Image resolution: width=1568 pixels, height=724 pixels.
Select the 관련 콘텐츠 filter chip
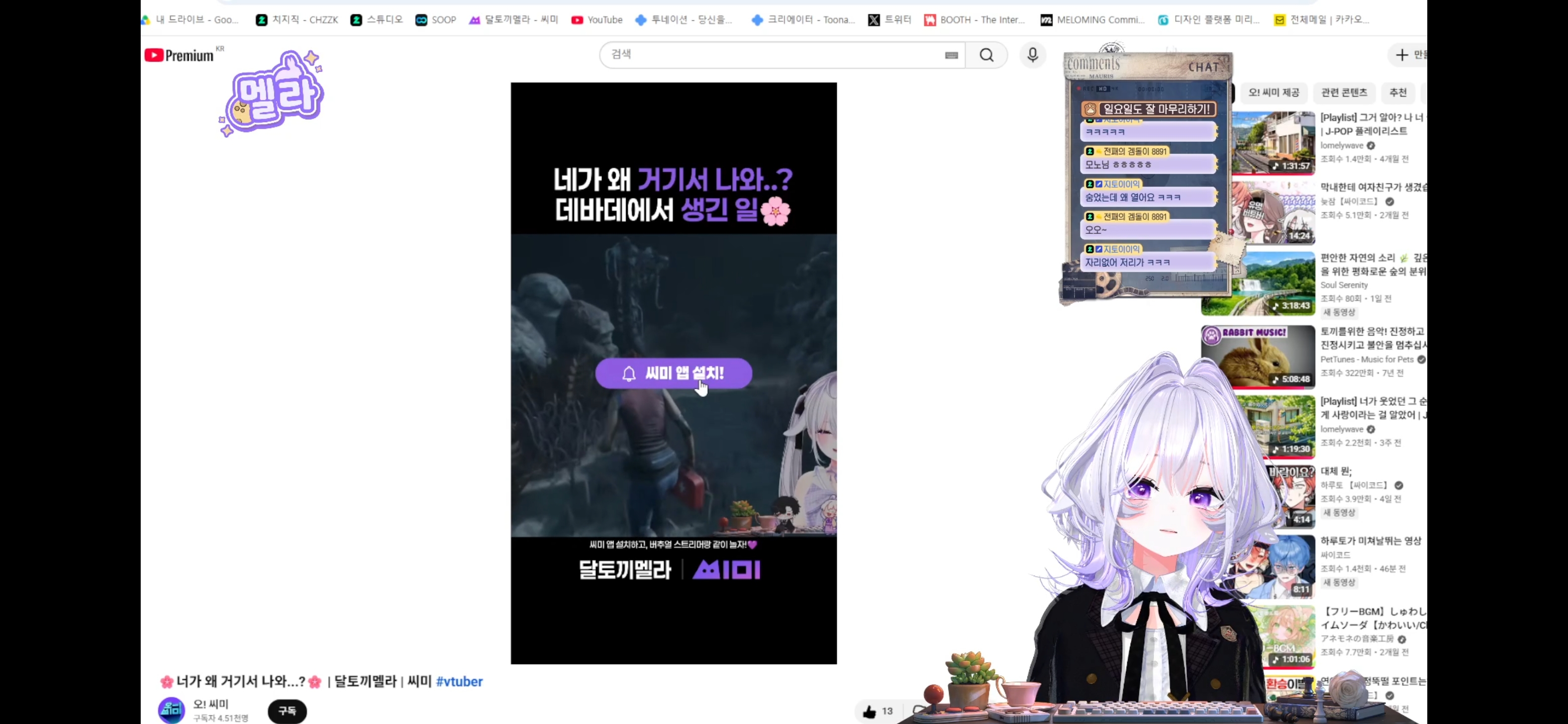(1344, 93)
